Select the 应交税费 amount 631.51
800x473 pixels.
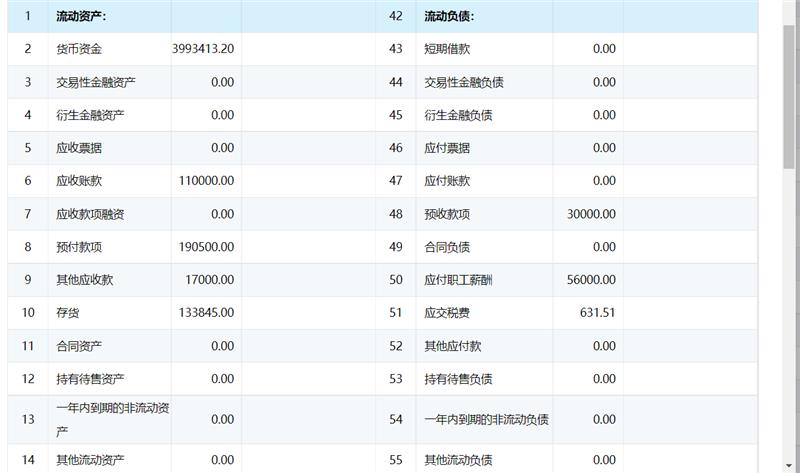tap(597, 313)
